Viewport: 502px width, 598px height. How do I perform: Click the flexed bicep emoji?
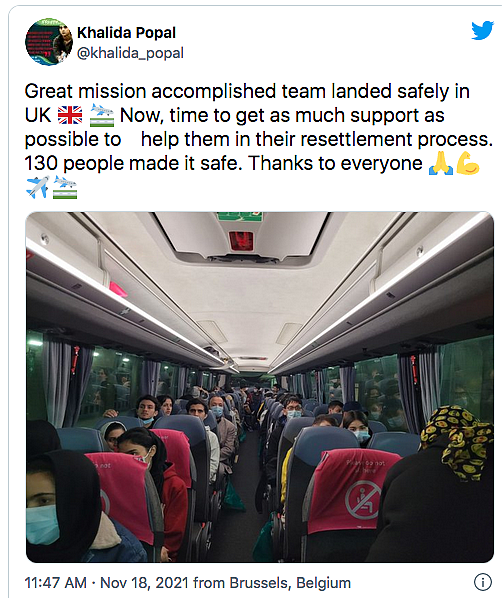pyautogui.click(x=468, y=163)
